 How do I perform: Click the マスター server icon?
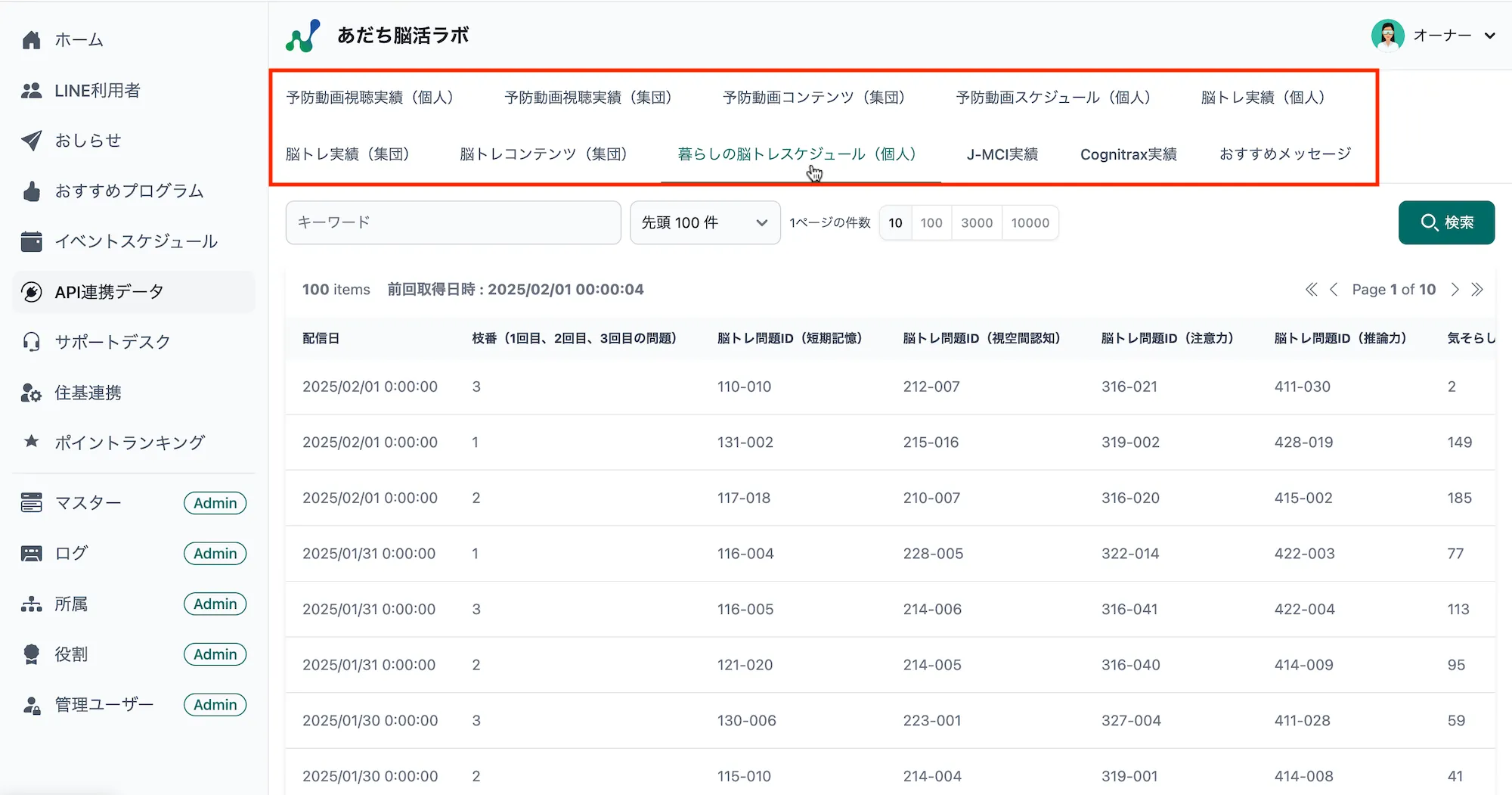(31, 502)
